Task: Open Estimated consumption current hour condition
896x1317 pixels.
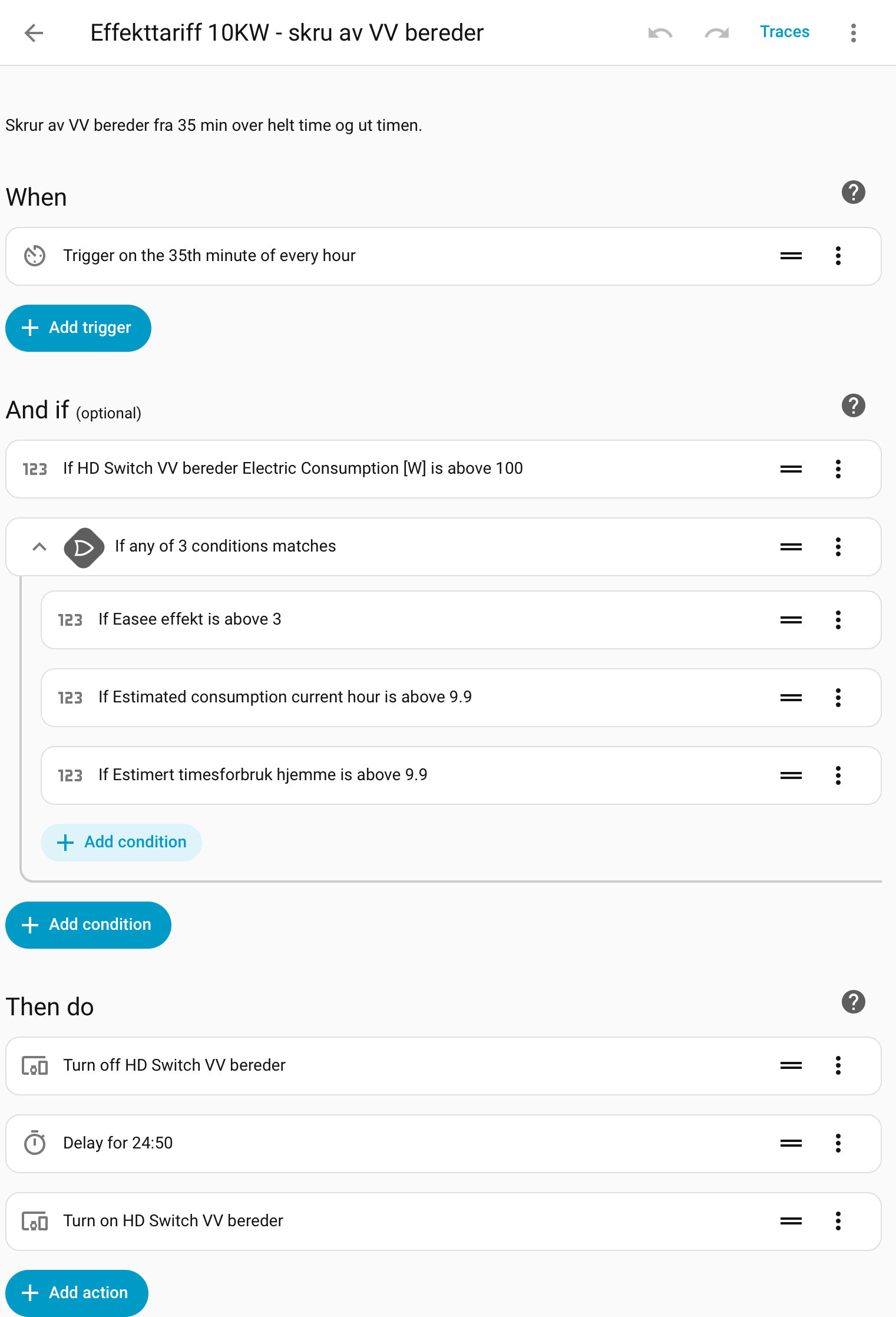Action: [x=285, y=697]
